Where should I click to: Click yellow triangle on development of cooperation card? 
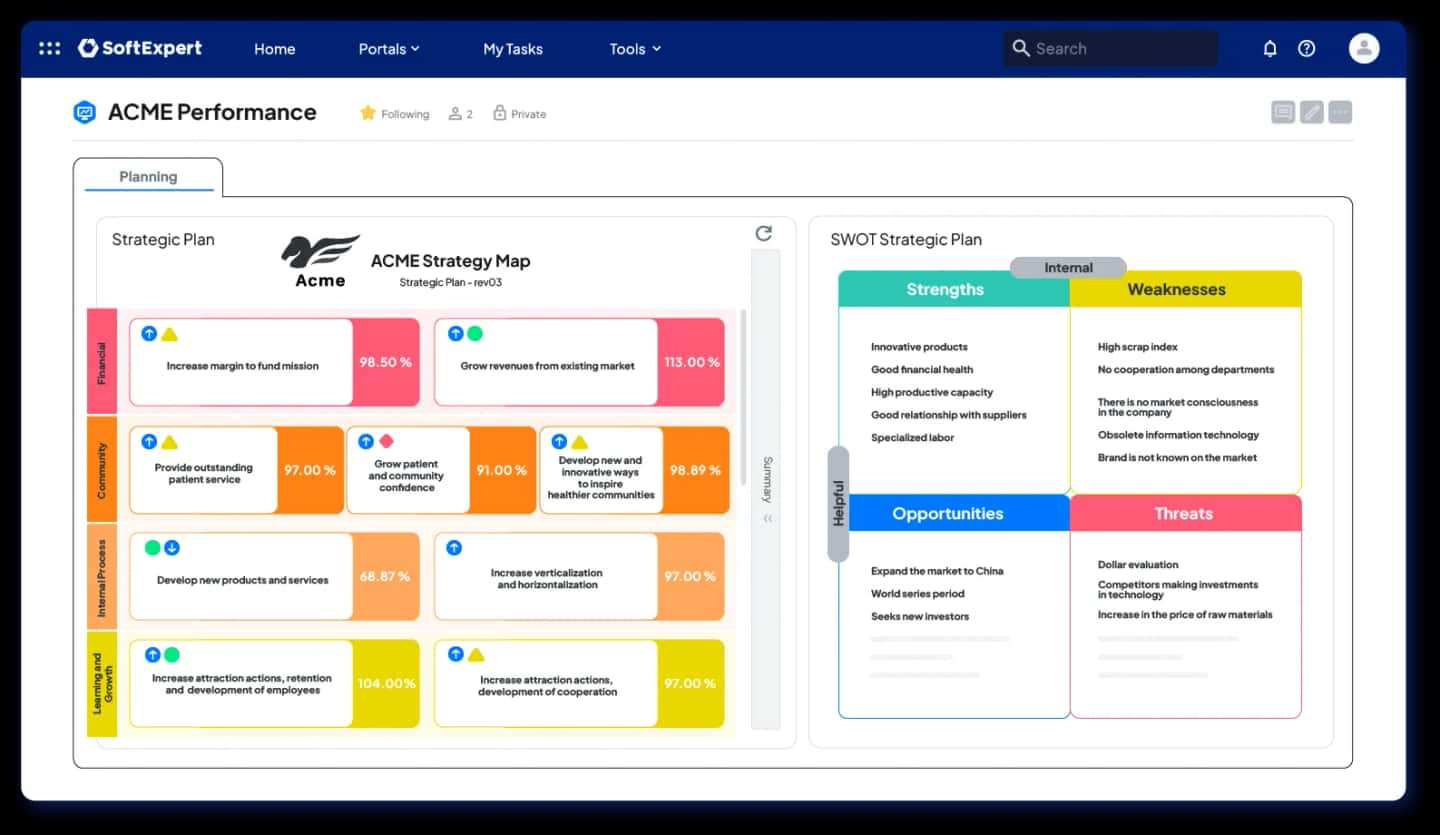coord(477,655)
